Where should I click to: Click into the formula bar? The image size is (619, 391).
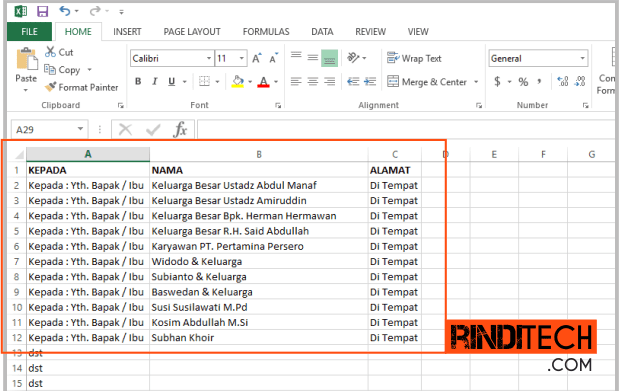(x=407, y=130)
